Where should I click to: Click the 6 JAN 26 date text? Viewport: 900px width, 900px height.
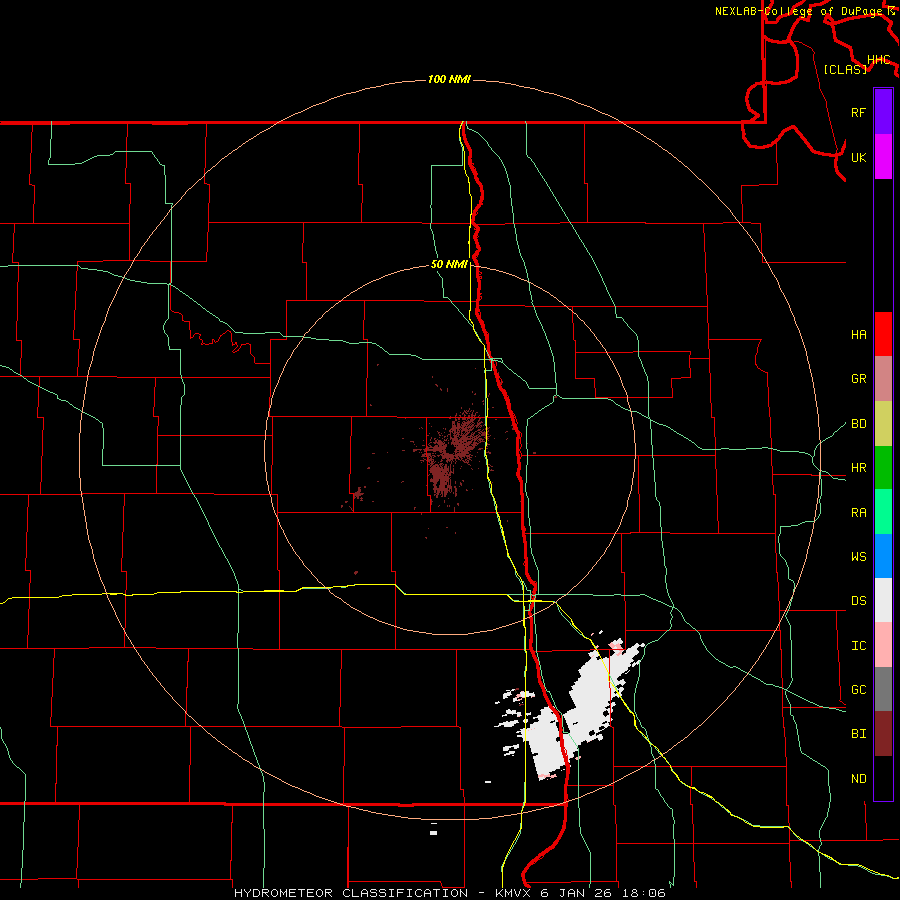tap(575, 893)
